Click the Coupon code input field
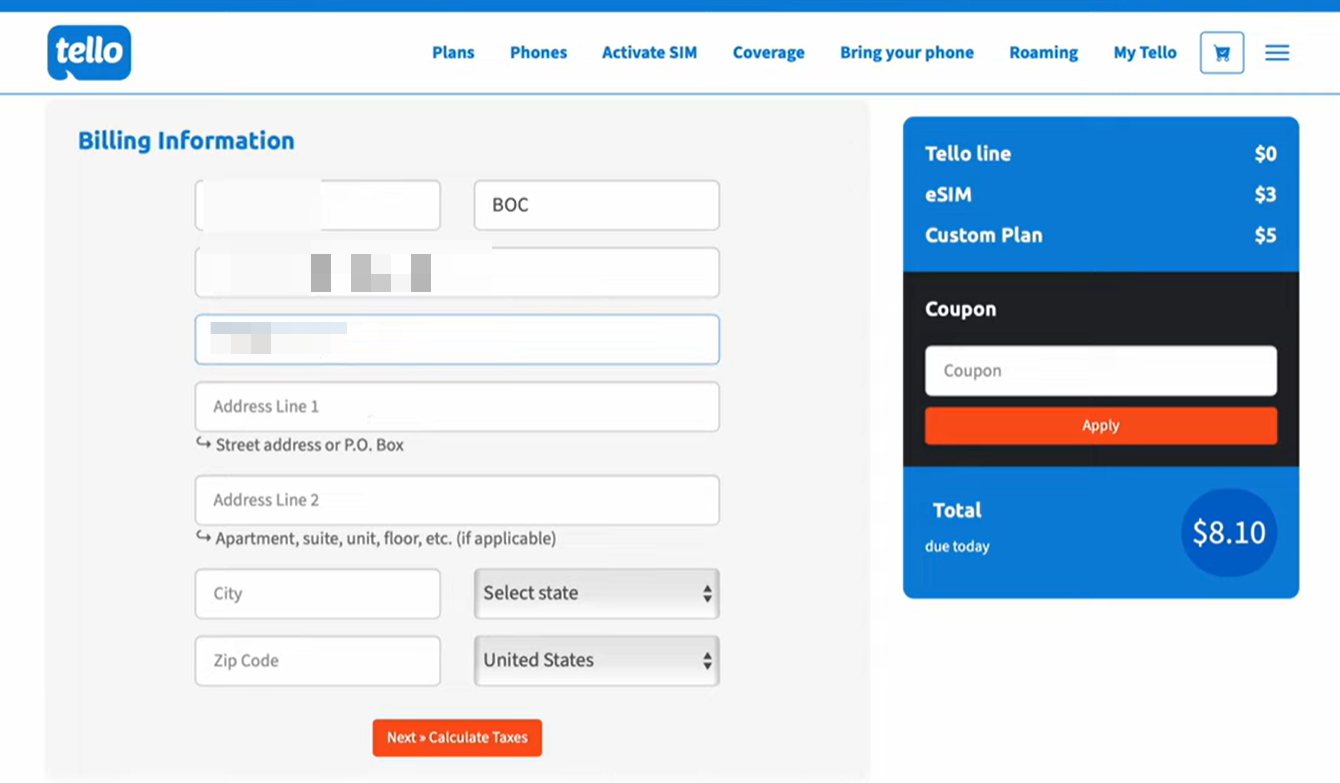Viewport: 1340px width, 783px height. pos(1101,371)
